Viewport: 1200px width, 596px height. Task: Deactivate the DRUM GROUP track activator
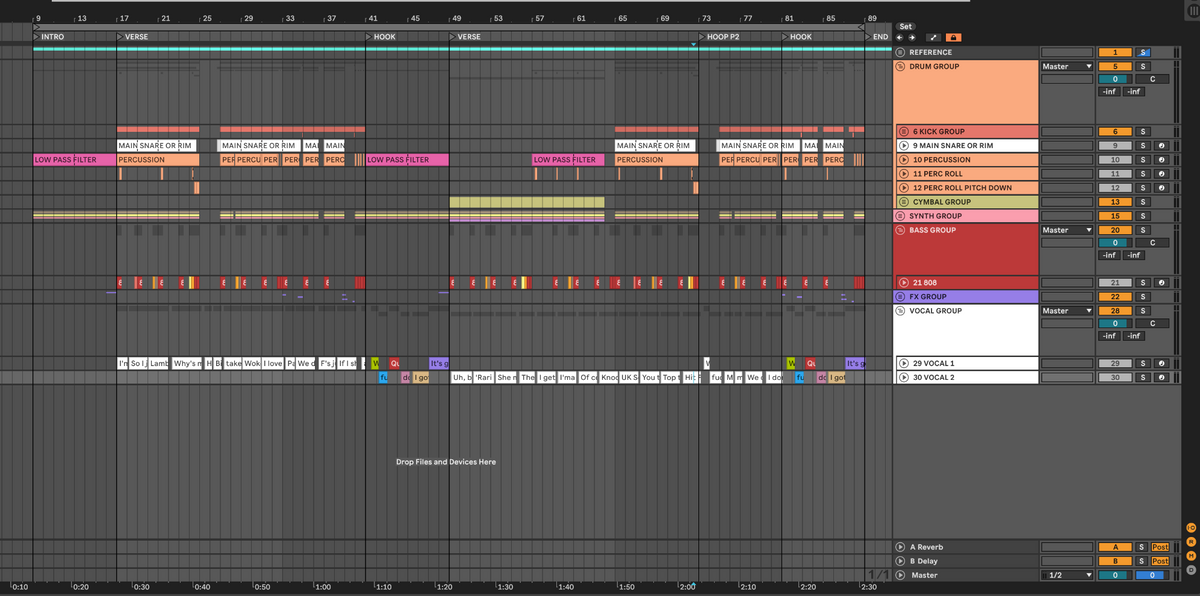click(1115, 67)
